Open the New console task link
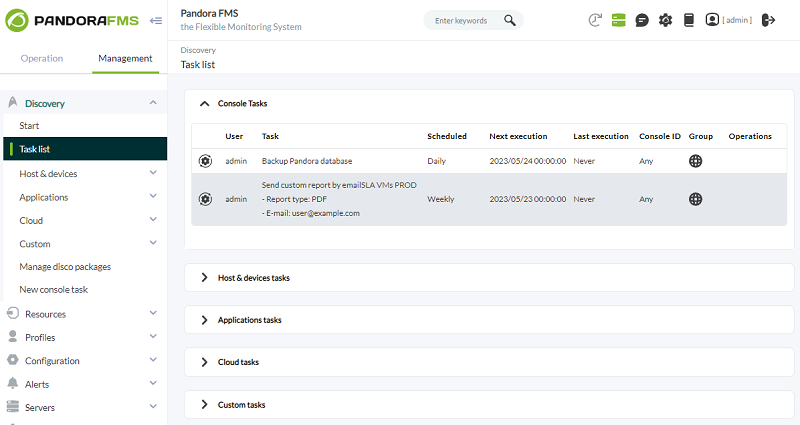The width and height of the screenshot is (800, 425). click(54, 290)
